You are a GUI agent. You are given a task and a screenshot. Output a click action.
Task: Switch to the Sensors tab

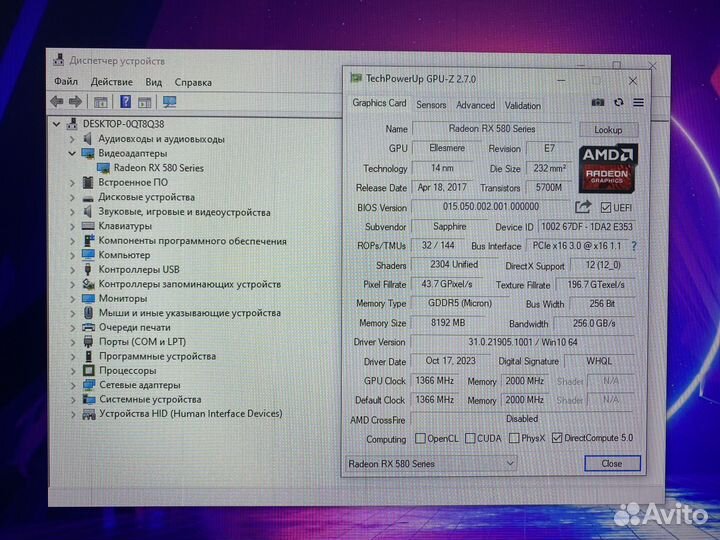click(x=431, y=105)
